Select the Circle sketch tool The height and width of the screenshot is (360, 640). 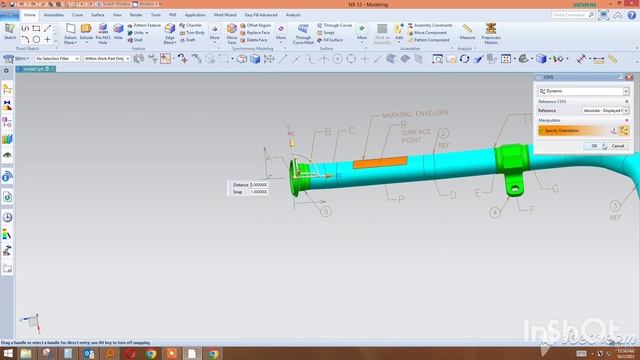coord(36,40)
